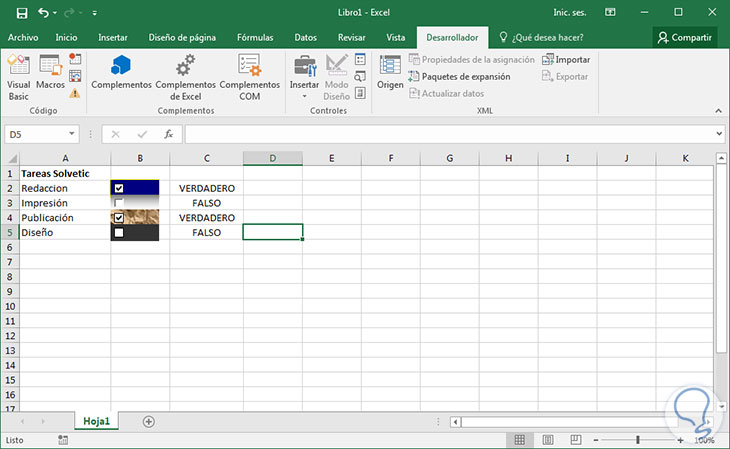Select the Hoja1 sheet tab
This screenshot has height=449, width=730.
pyautogui.click(x=96, y=422)
